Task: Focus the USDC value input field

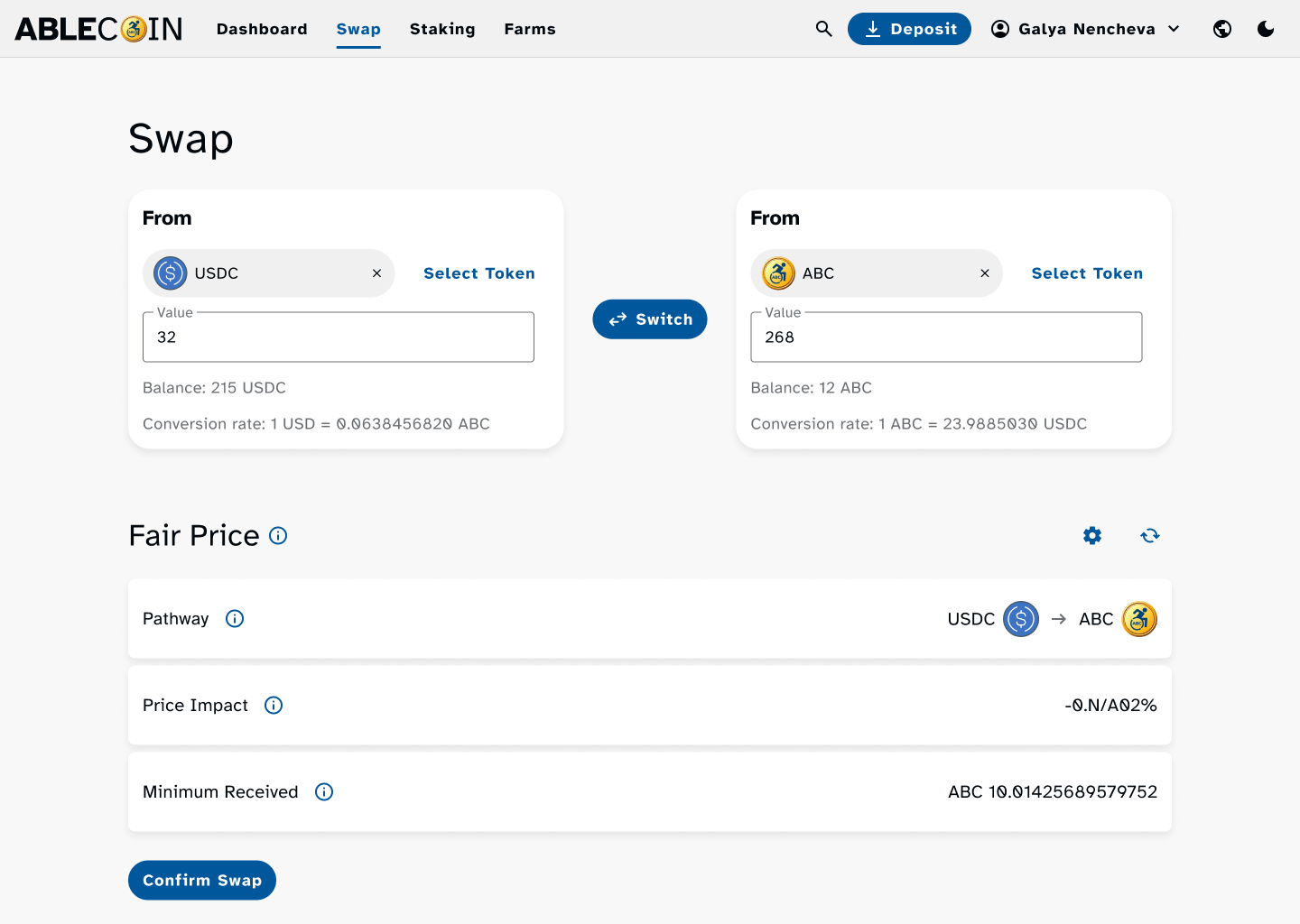Action: tap(339, 337)
